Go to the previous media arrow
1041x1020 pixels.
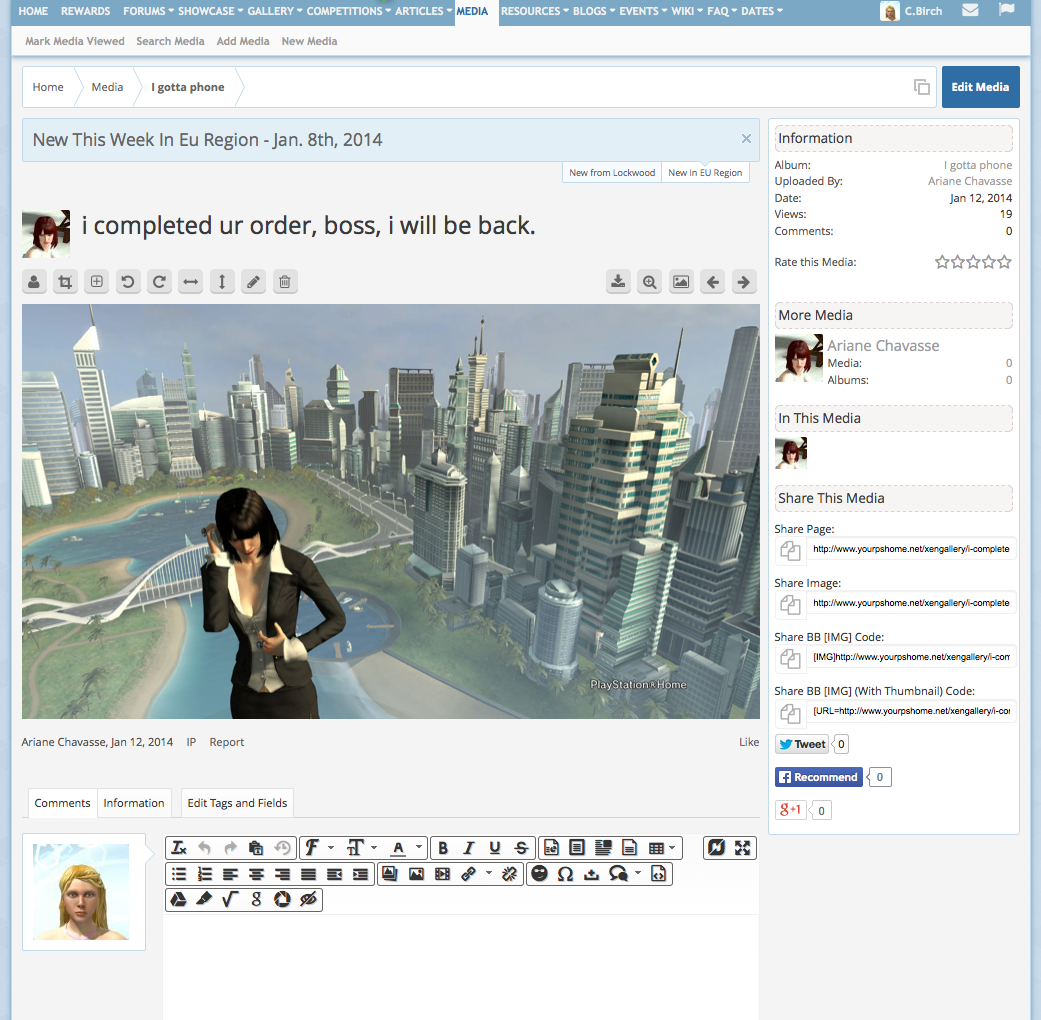coord(712,282)
